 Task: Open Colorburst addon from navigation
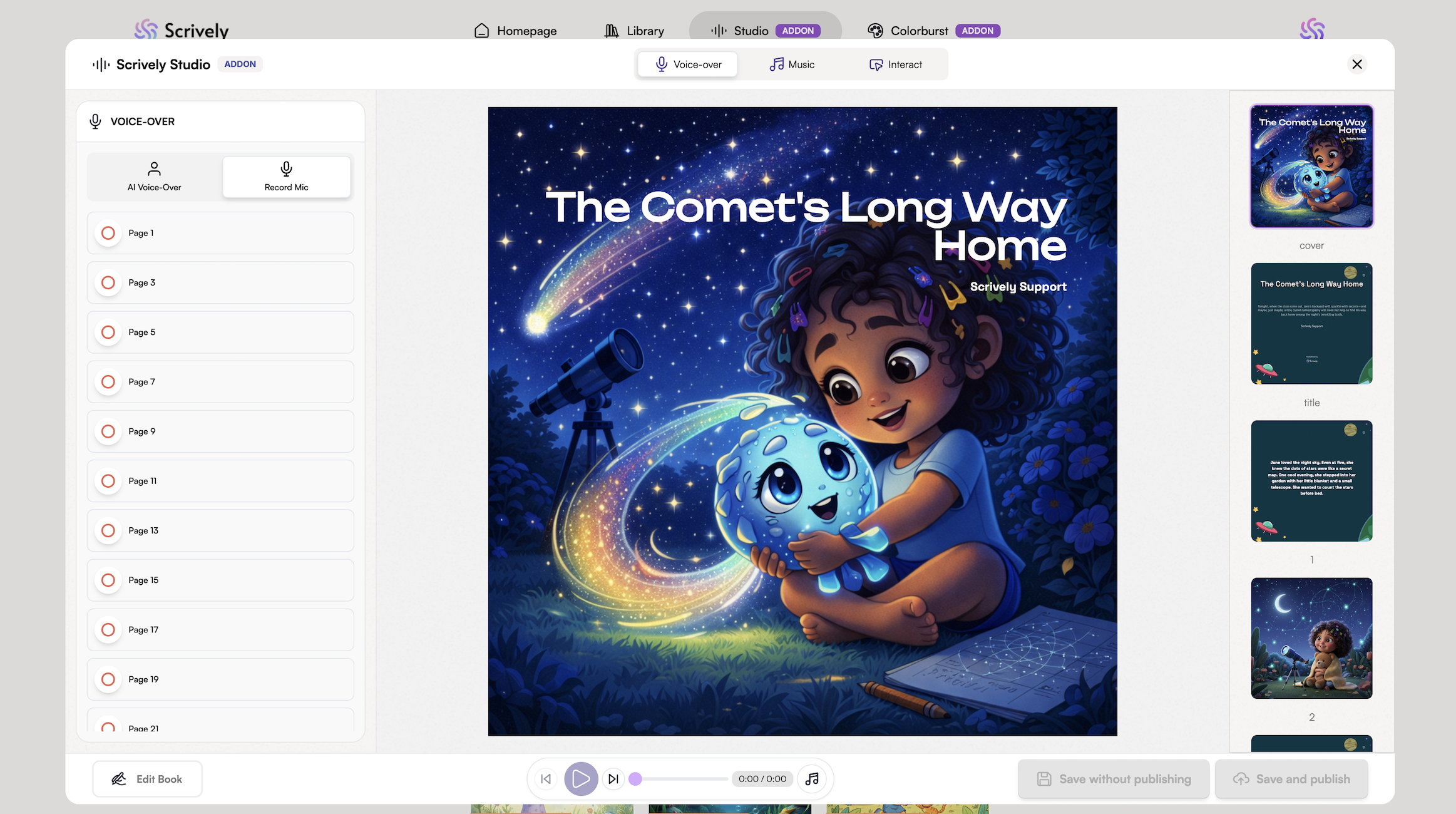918,31
